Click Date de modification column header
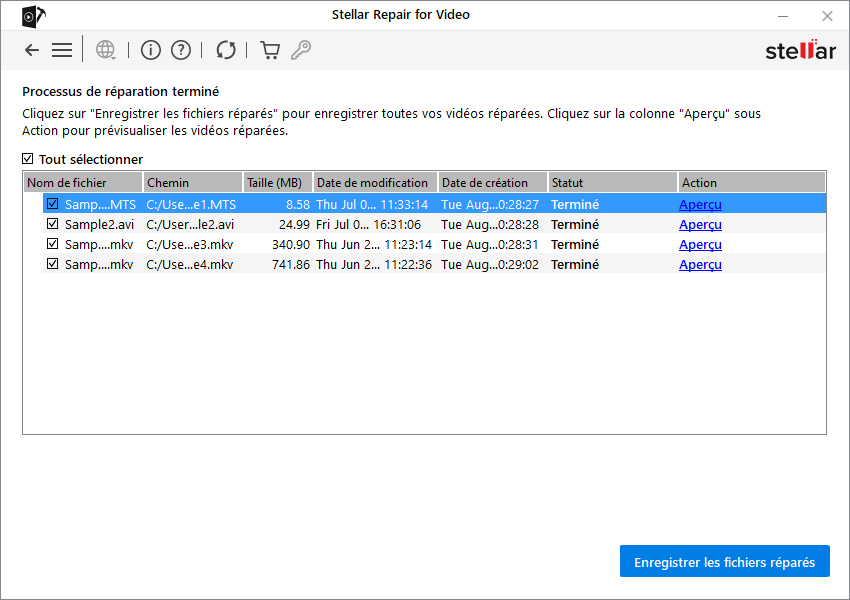The height and width of the screenshot is (600, 850). click(375, 183)
